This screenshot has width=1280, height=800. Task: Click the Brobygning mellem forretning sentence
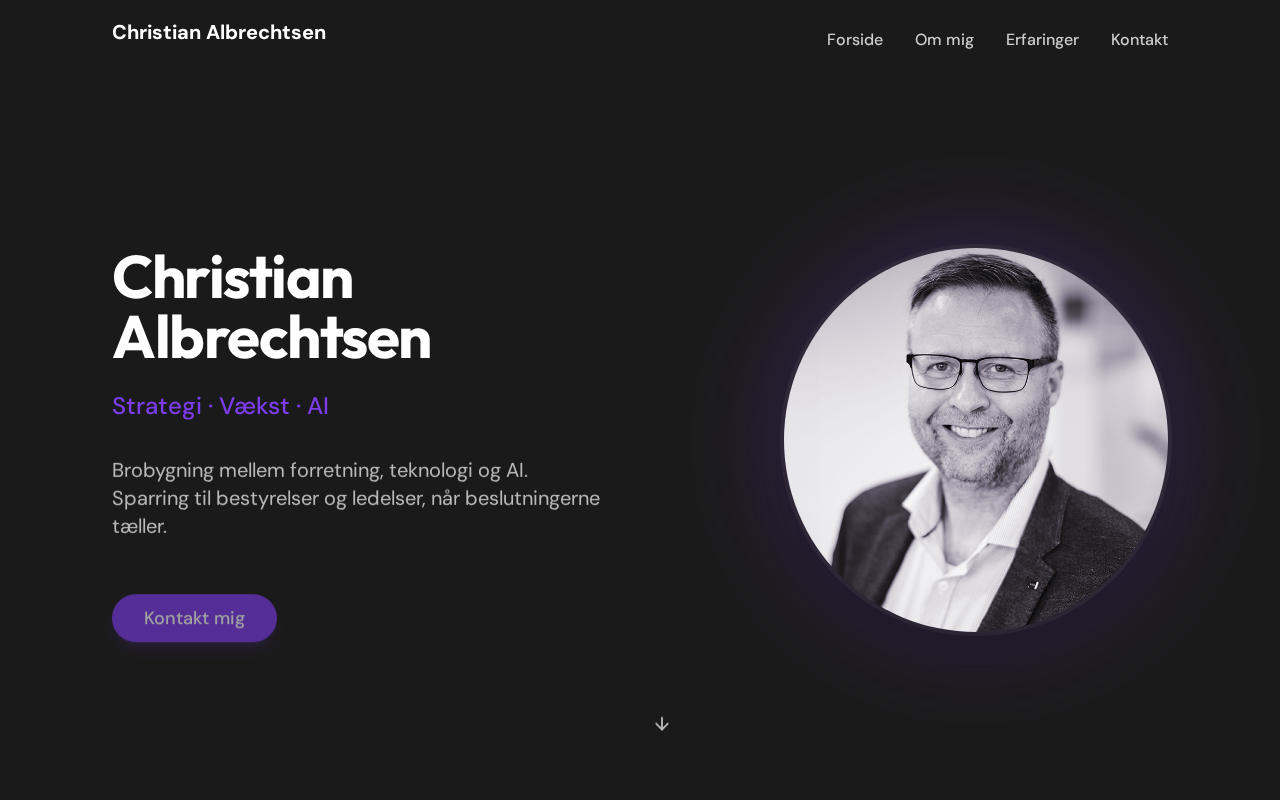coord(320,470)
